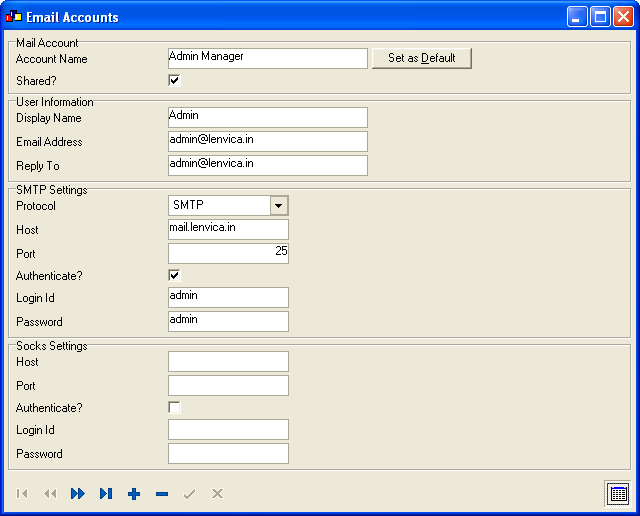640x516 pixels.
Task: Toggle grid view icon at bottom right
Action: tap(618, 494)
